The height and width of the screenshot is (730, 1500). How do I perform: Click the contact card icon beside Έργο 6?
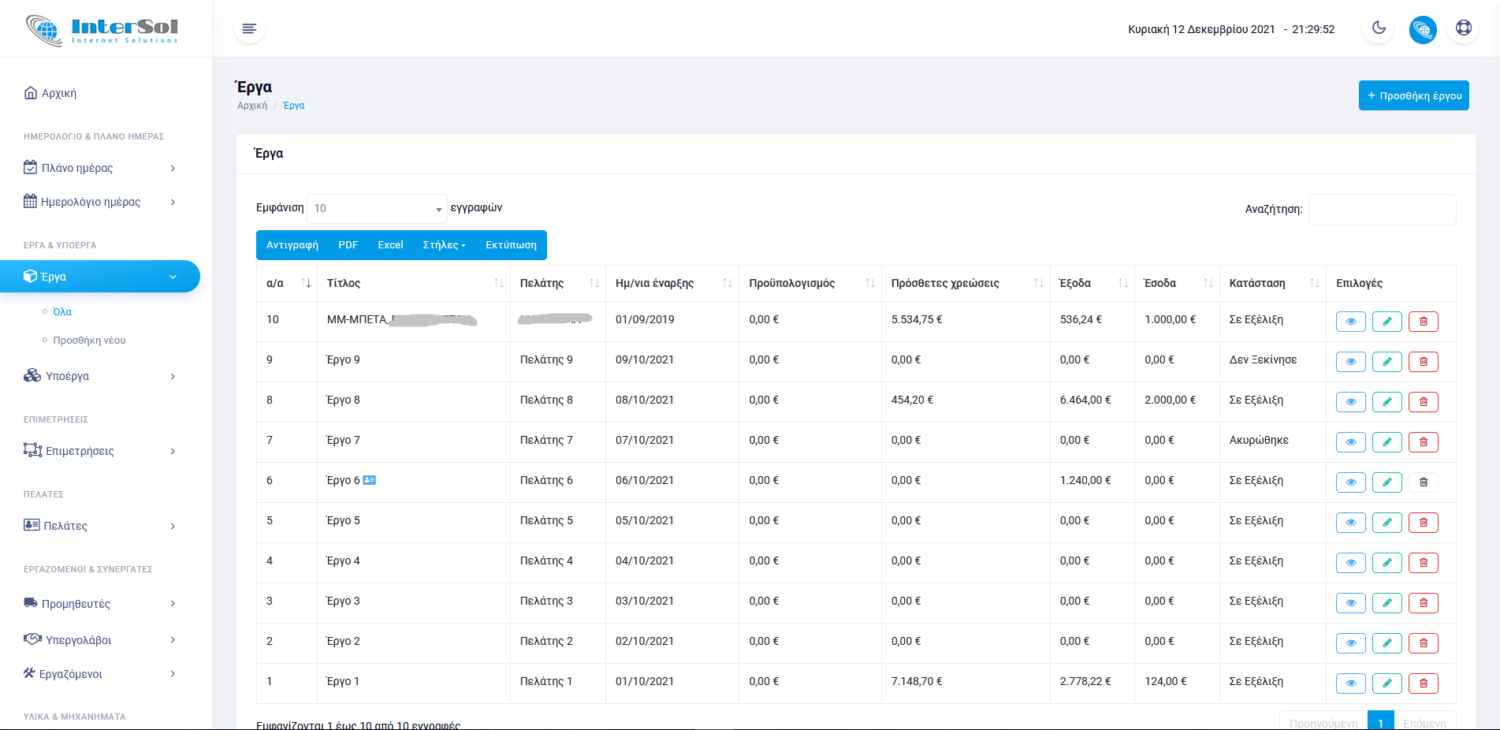click(x=369, y=480)
